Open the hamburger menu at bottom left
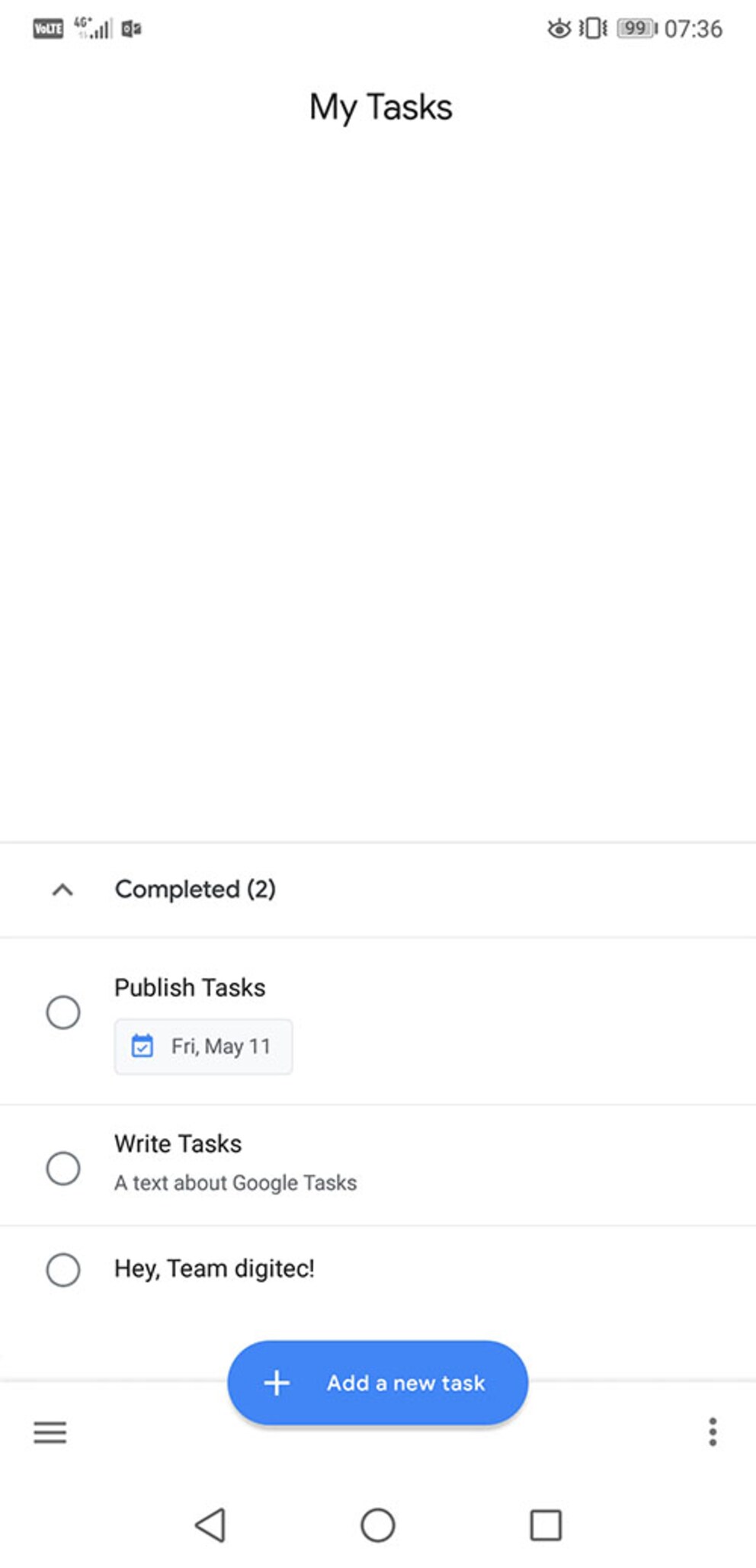Image resolution: width=756 pixels, height=1568 pixels. 50,1432
